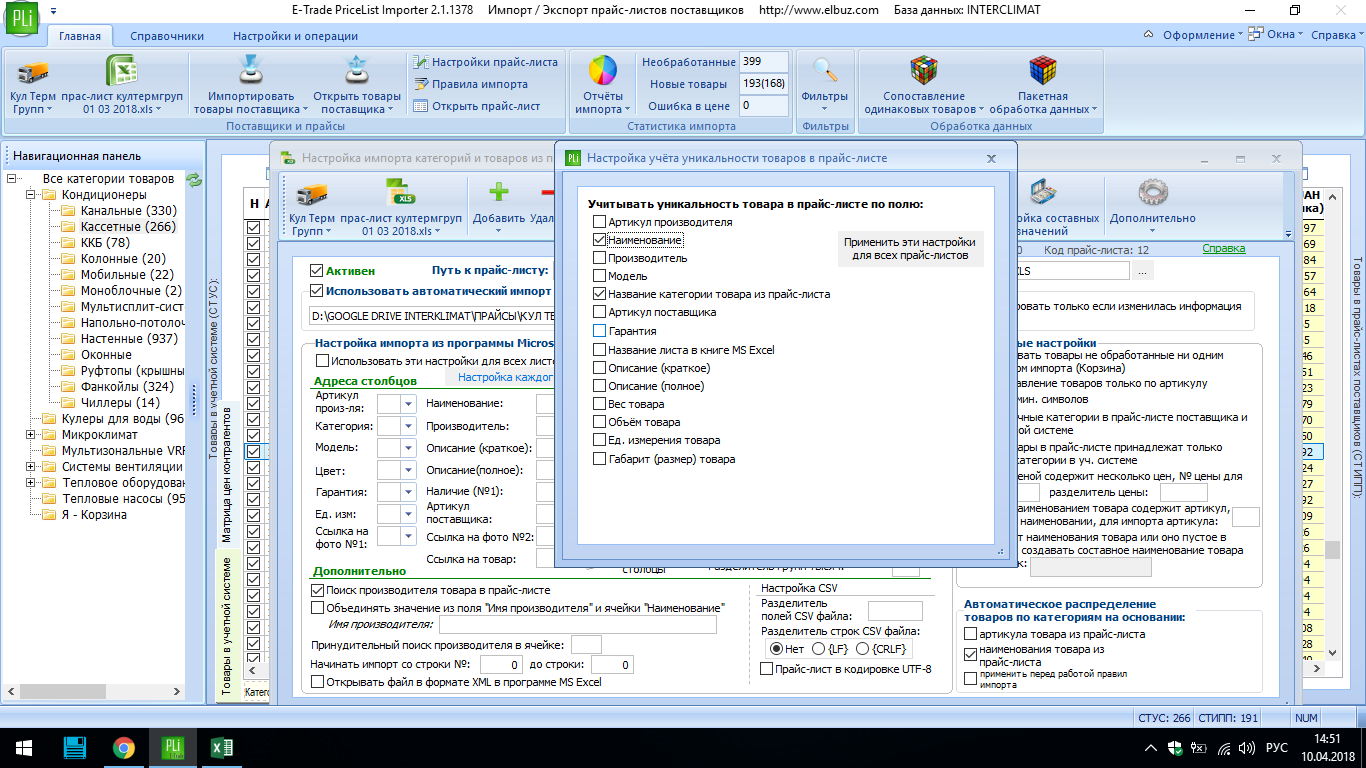Screen dimensions: 1366x768
Task: Collapse the Кондиционеры tree node
Action: point(31,195)
